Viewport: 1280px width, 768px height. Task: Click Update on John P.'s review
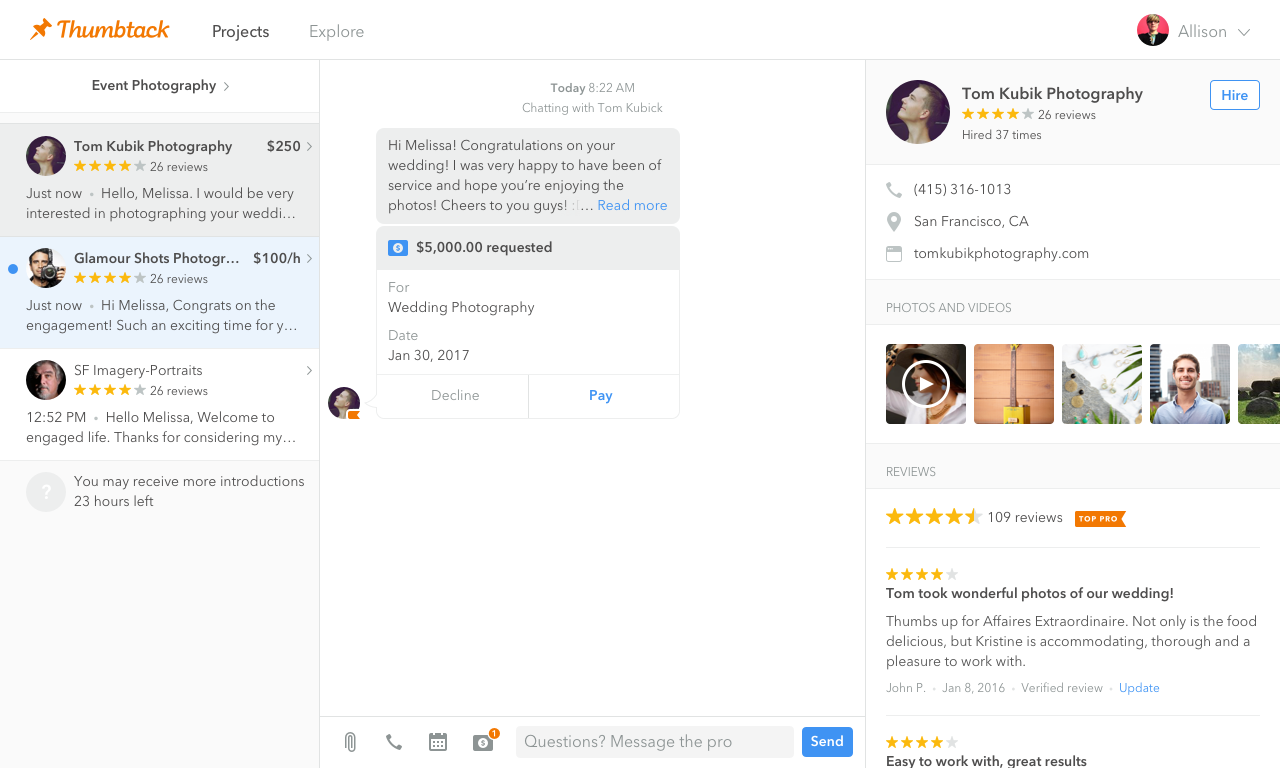click(1139, 688)
